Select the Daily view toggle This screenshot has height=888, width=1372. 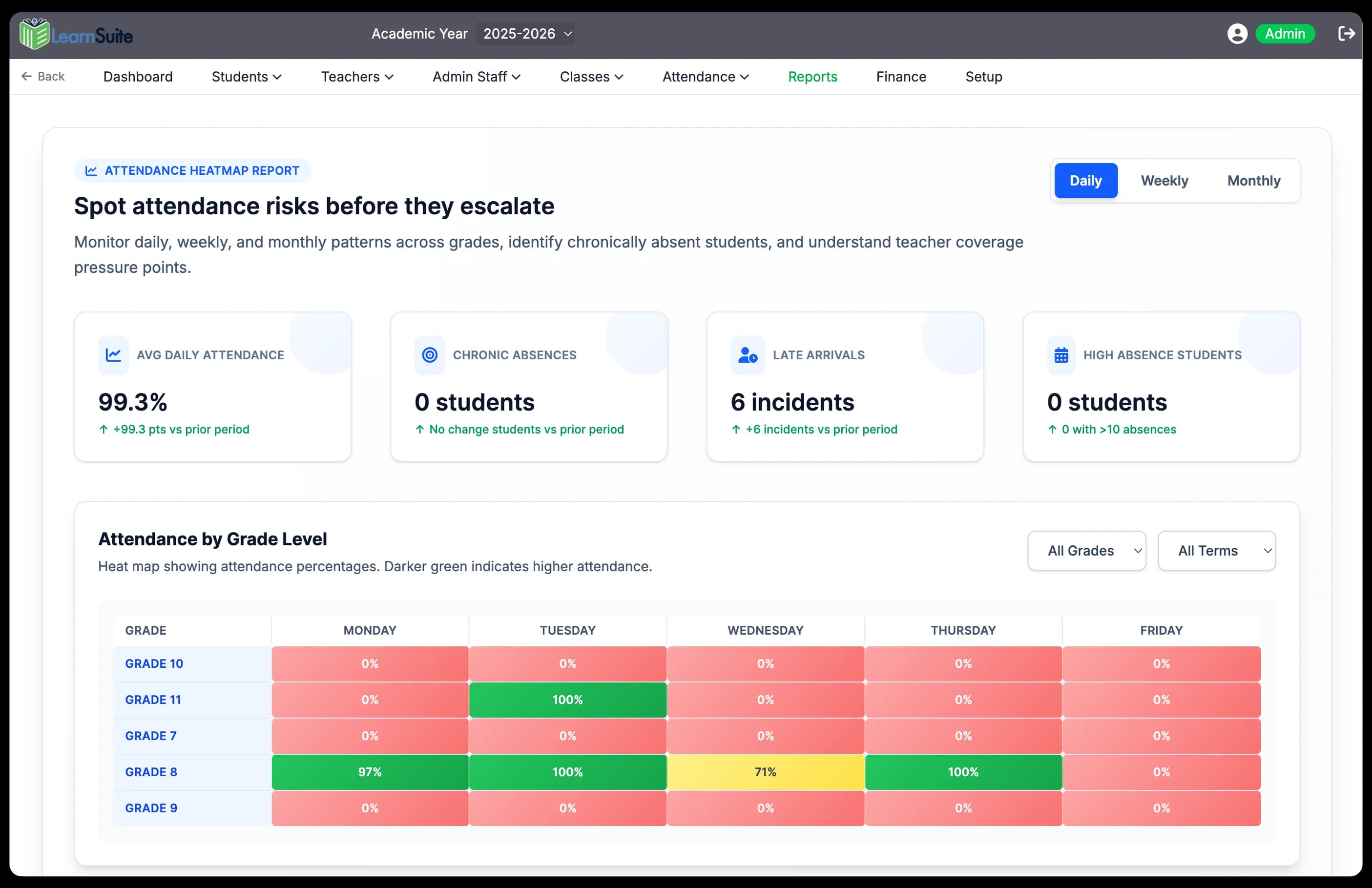coord(1085,181)
